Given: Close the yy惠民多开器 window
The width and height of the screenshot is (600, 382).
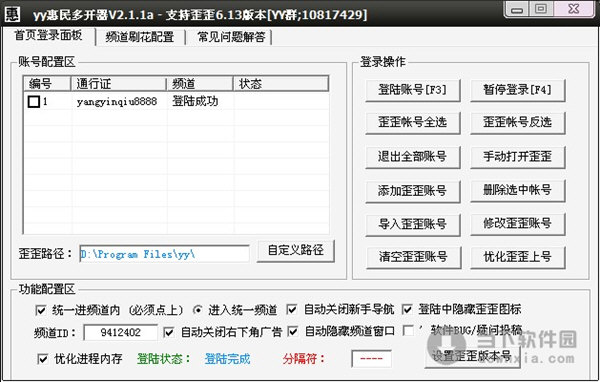Looking at the screenshot, I should pyautogui.click(x=574, y=10).
